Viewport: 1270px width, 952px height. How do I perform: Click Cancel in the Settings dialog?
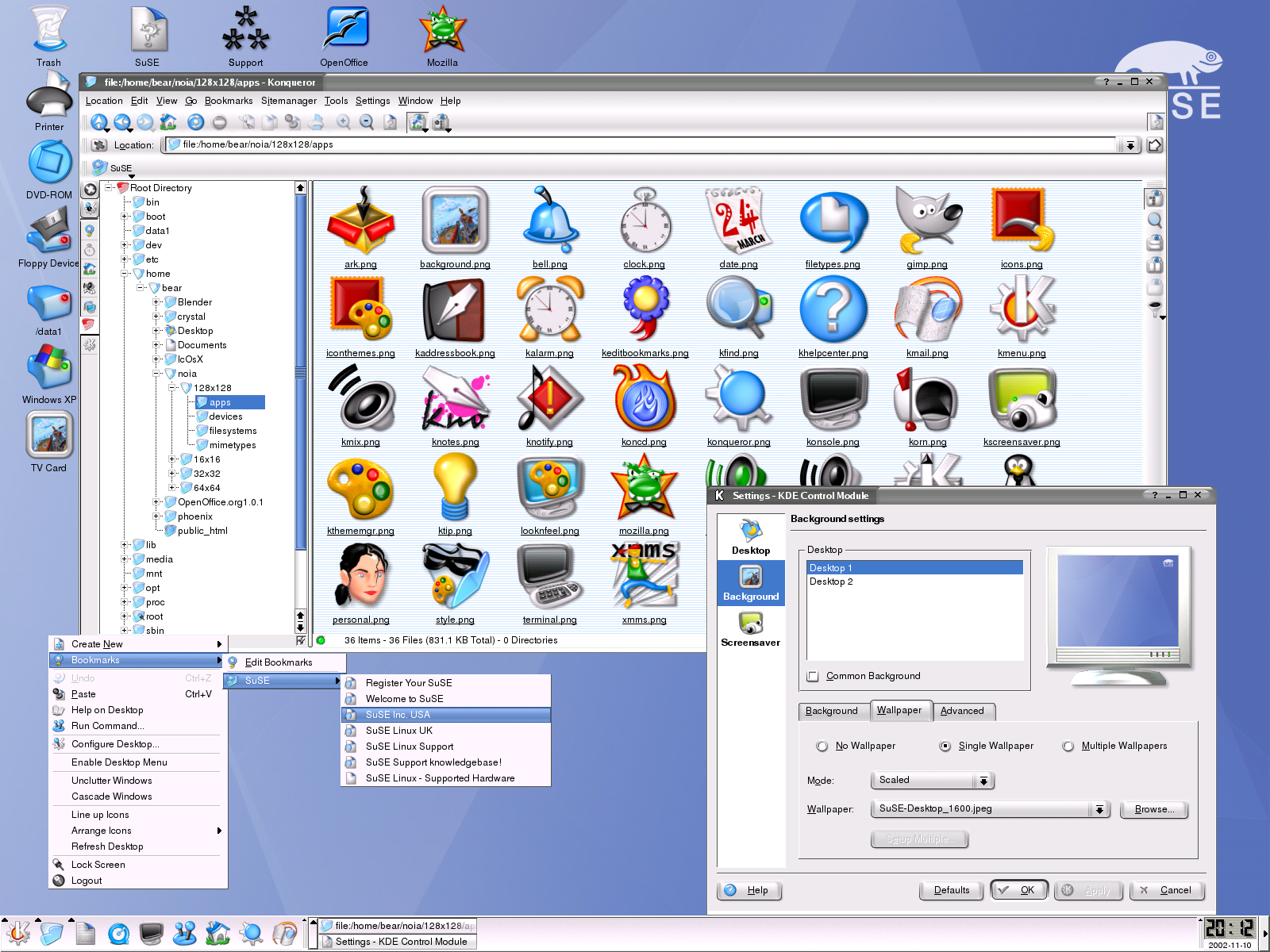tap(1167, 890)
